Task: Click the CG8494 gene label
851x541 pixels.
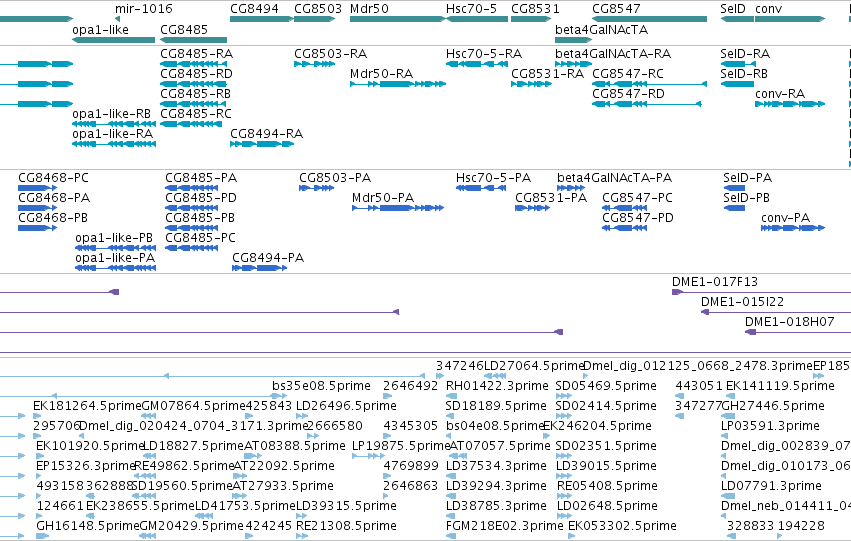Action: (254, 9)
